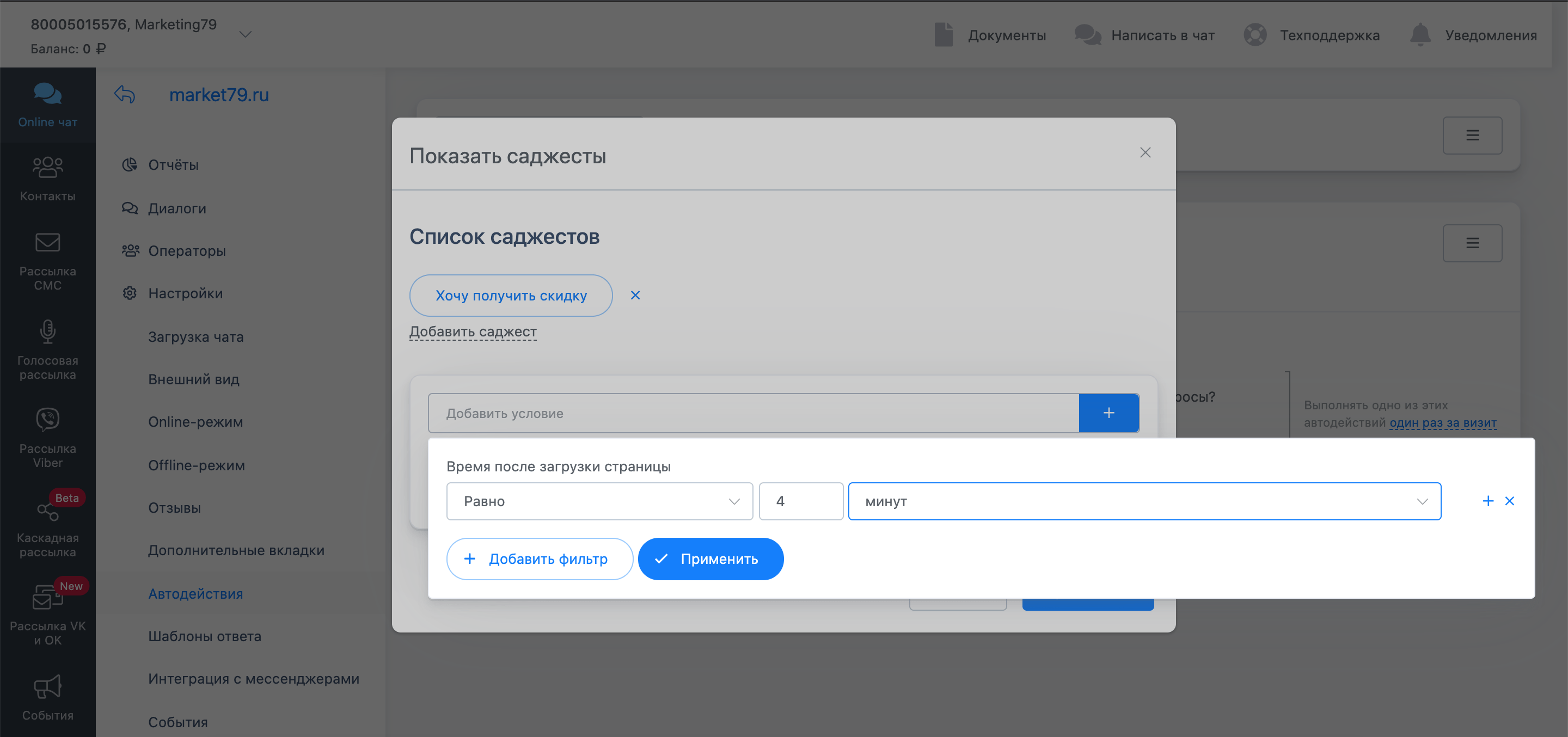
Task: Remove the Хочу получить скидку suggest
Action: (635, 295)
